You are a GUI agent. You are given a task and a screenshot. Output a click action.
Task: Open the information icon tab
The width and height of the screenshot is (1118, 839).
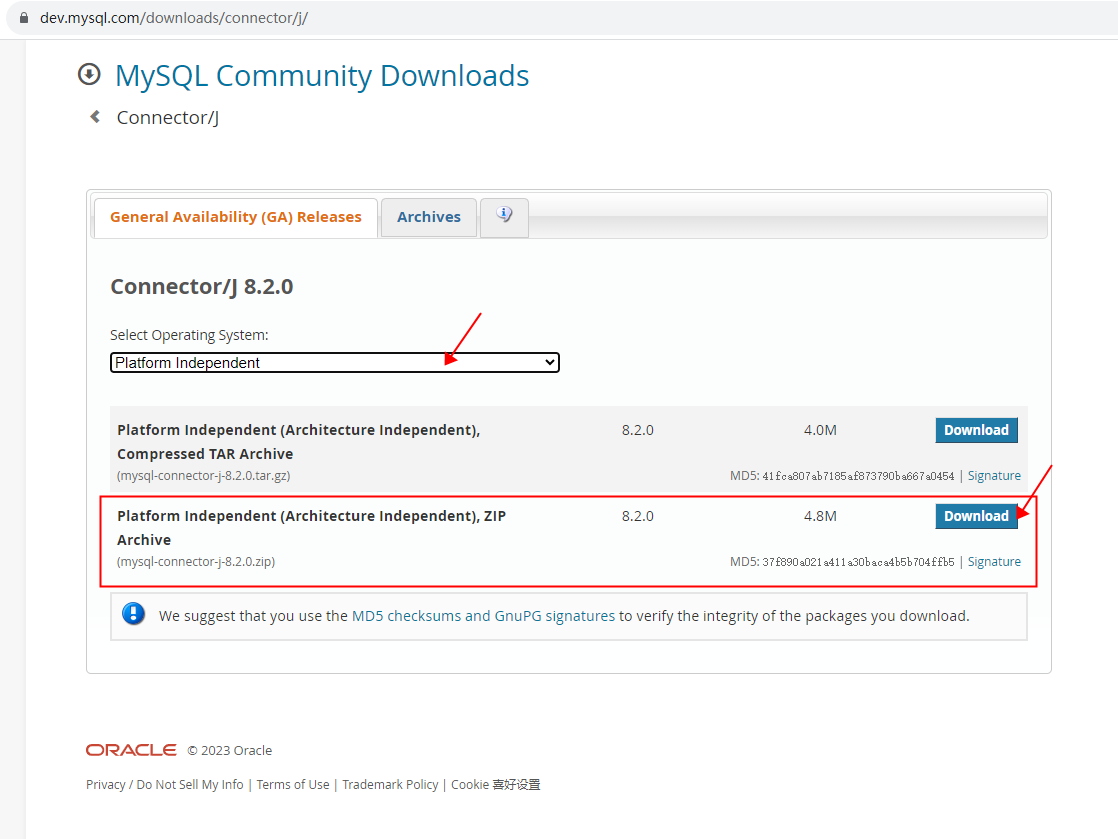[x=504, y=216]
